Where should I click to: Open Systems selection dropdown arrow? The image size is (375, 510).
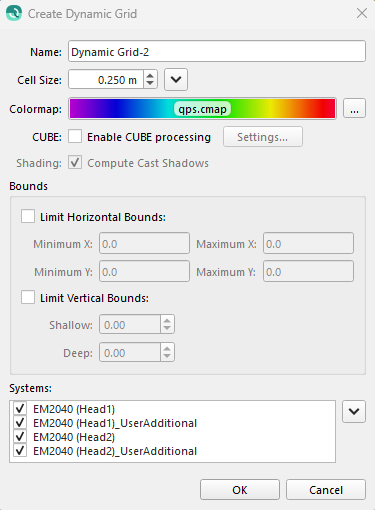(x=354, y=412)
